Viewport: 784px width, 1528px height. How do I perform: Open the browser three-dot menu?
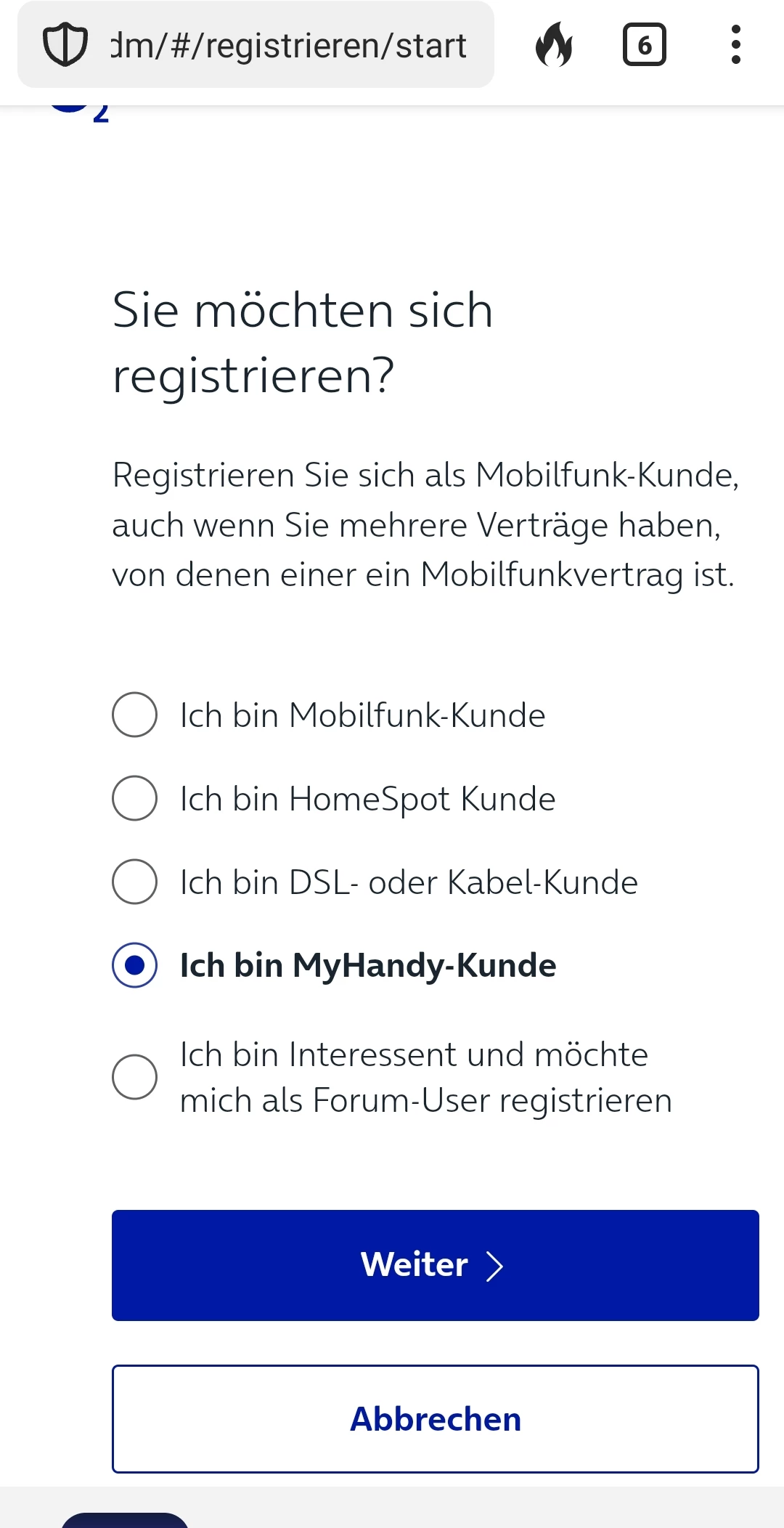click(735, 45)
